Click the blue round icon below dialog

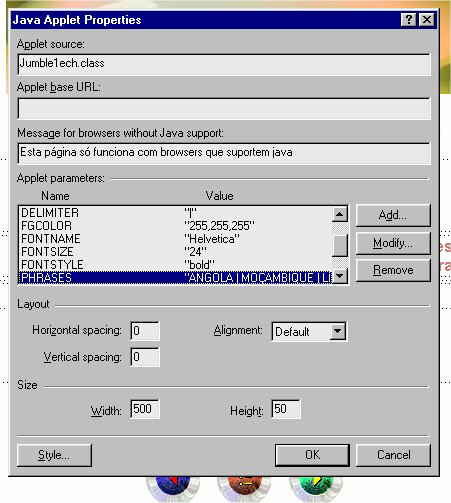click(173, 488)
